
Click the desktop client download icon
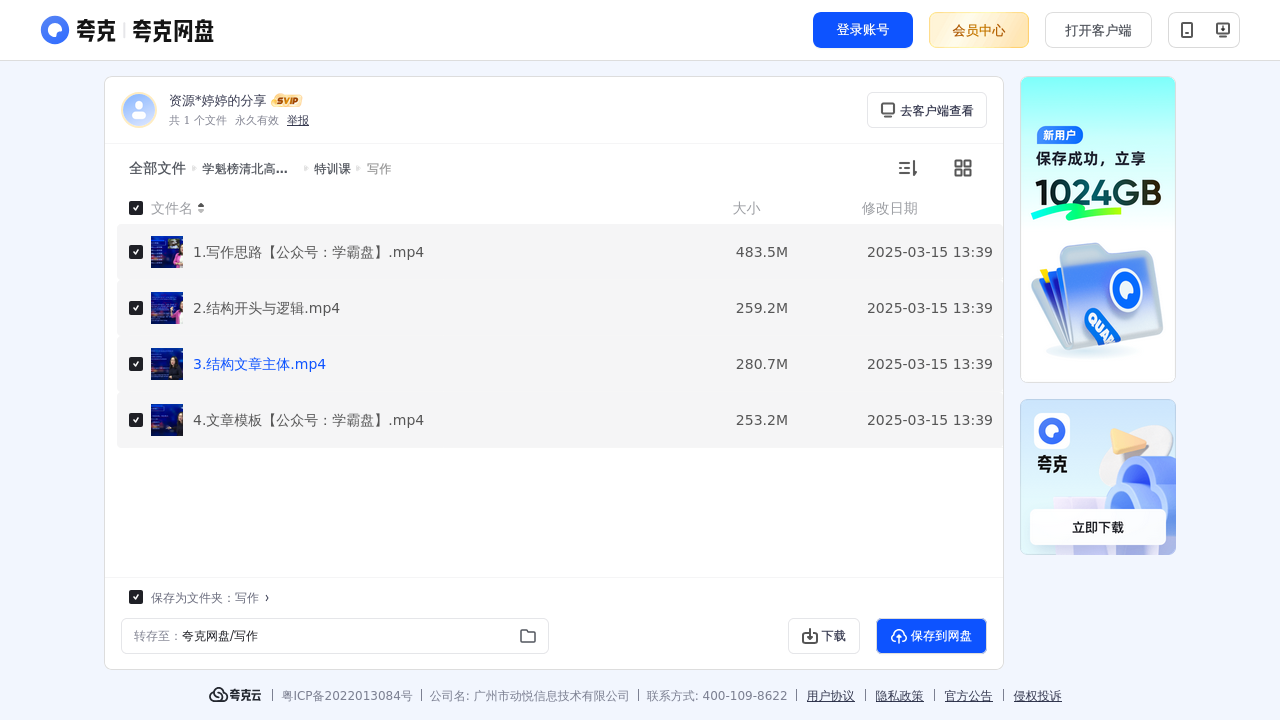click(1222, 30)
